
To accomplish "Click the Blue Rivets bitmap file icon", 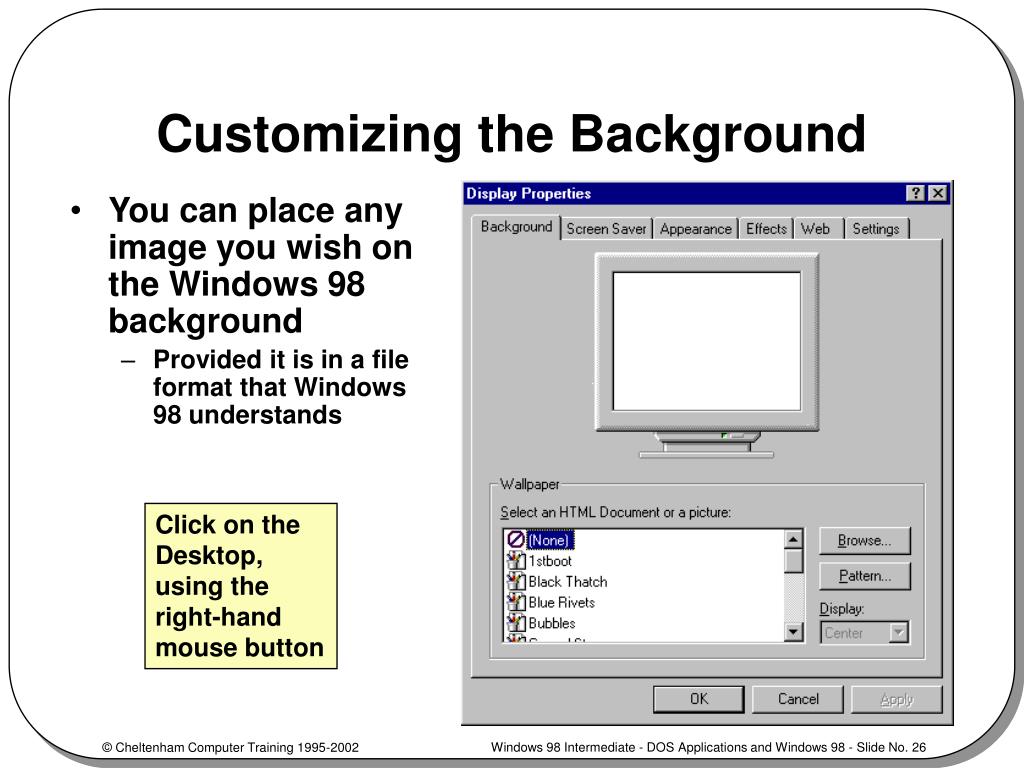I will click(x=516, y=602).
